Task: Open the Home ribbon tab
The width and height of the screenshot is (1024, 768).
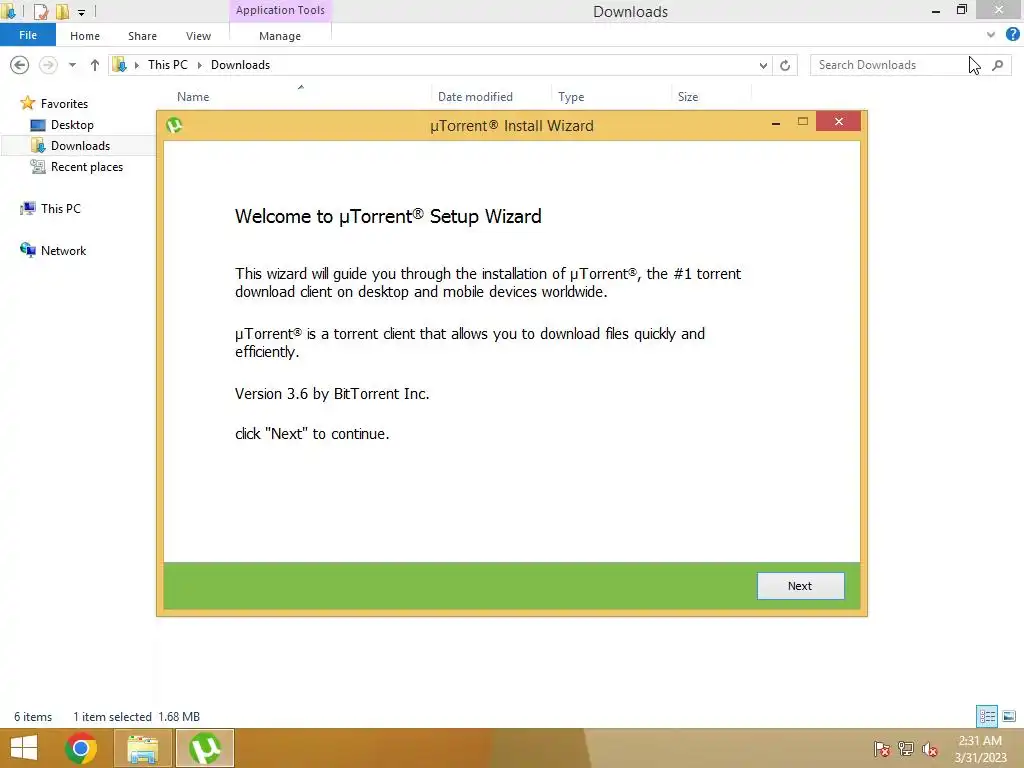Action: (x=85, y=36)
